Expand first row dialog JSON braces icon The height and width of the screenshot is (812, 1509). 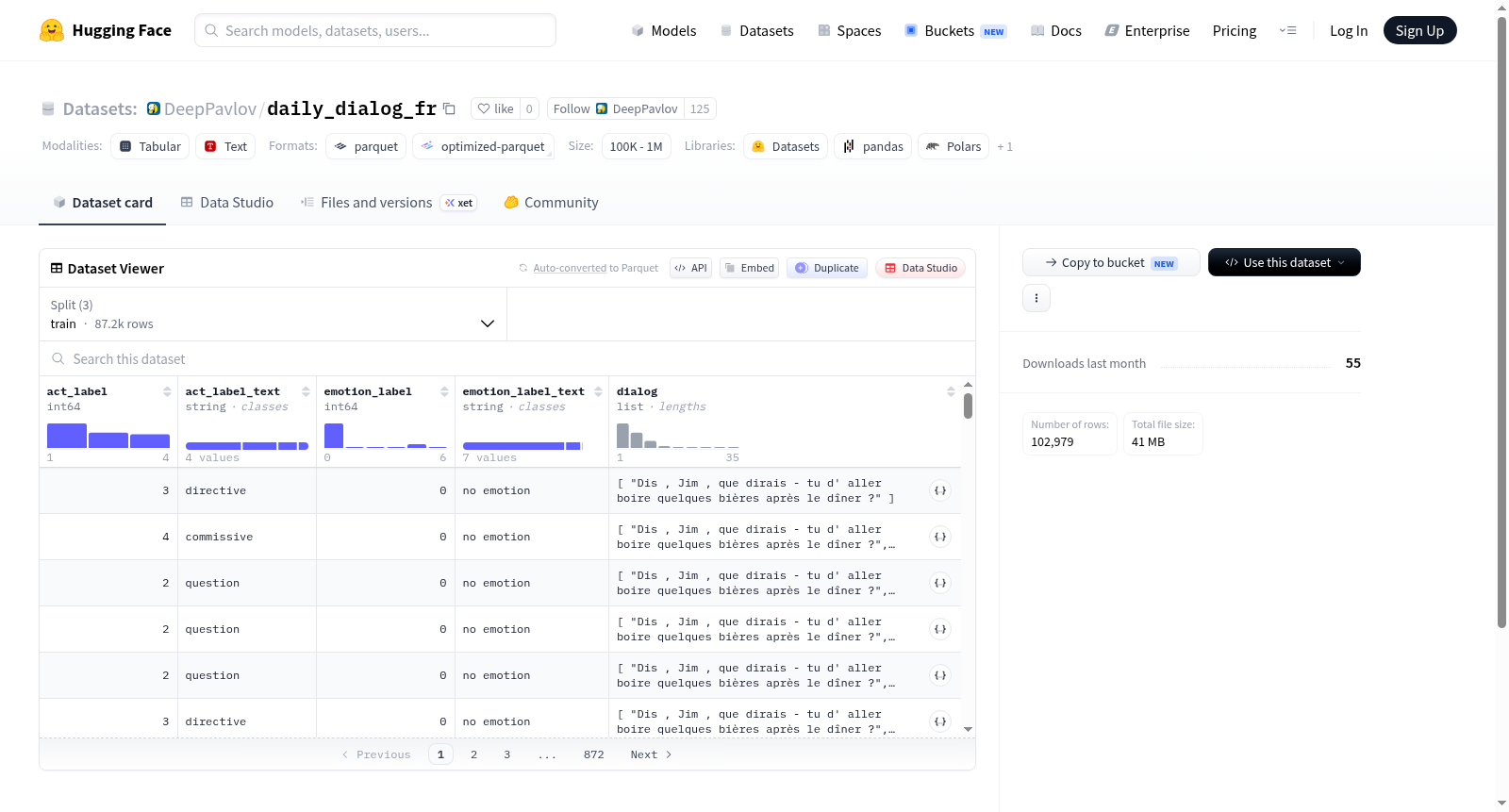point(940,490)
